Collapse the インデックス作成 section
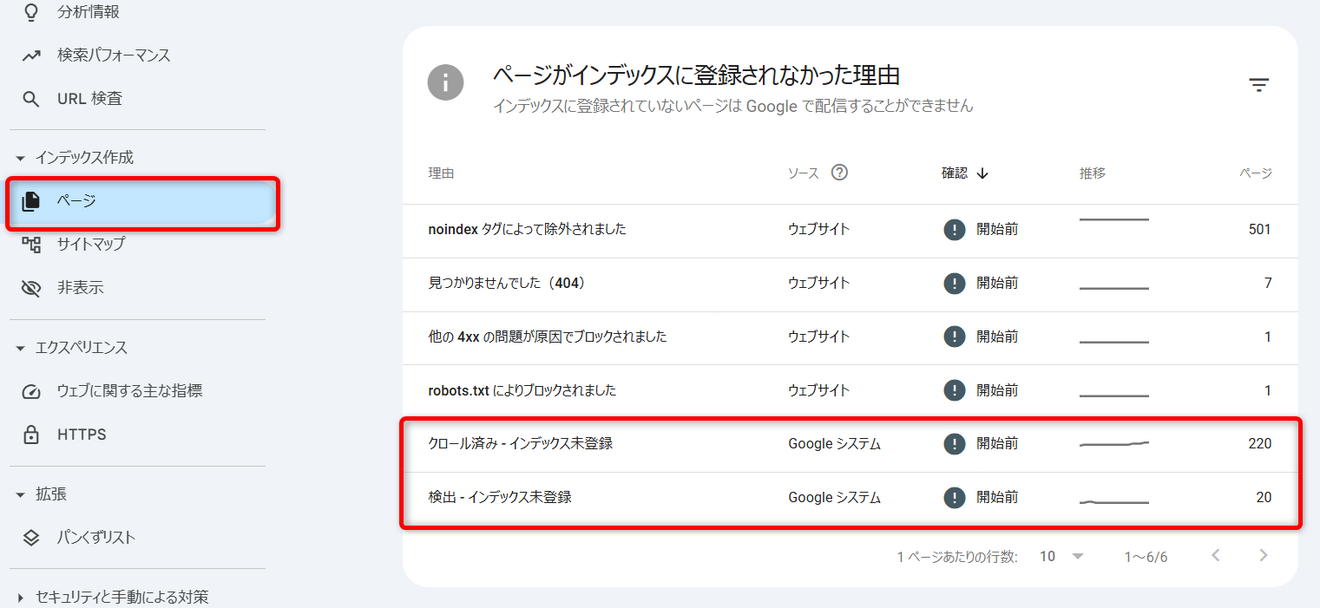The width and height of the screenshot is (1320, 608). [x=20, y=158]
